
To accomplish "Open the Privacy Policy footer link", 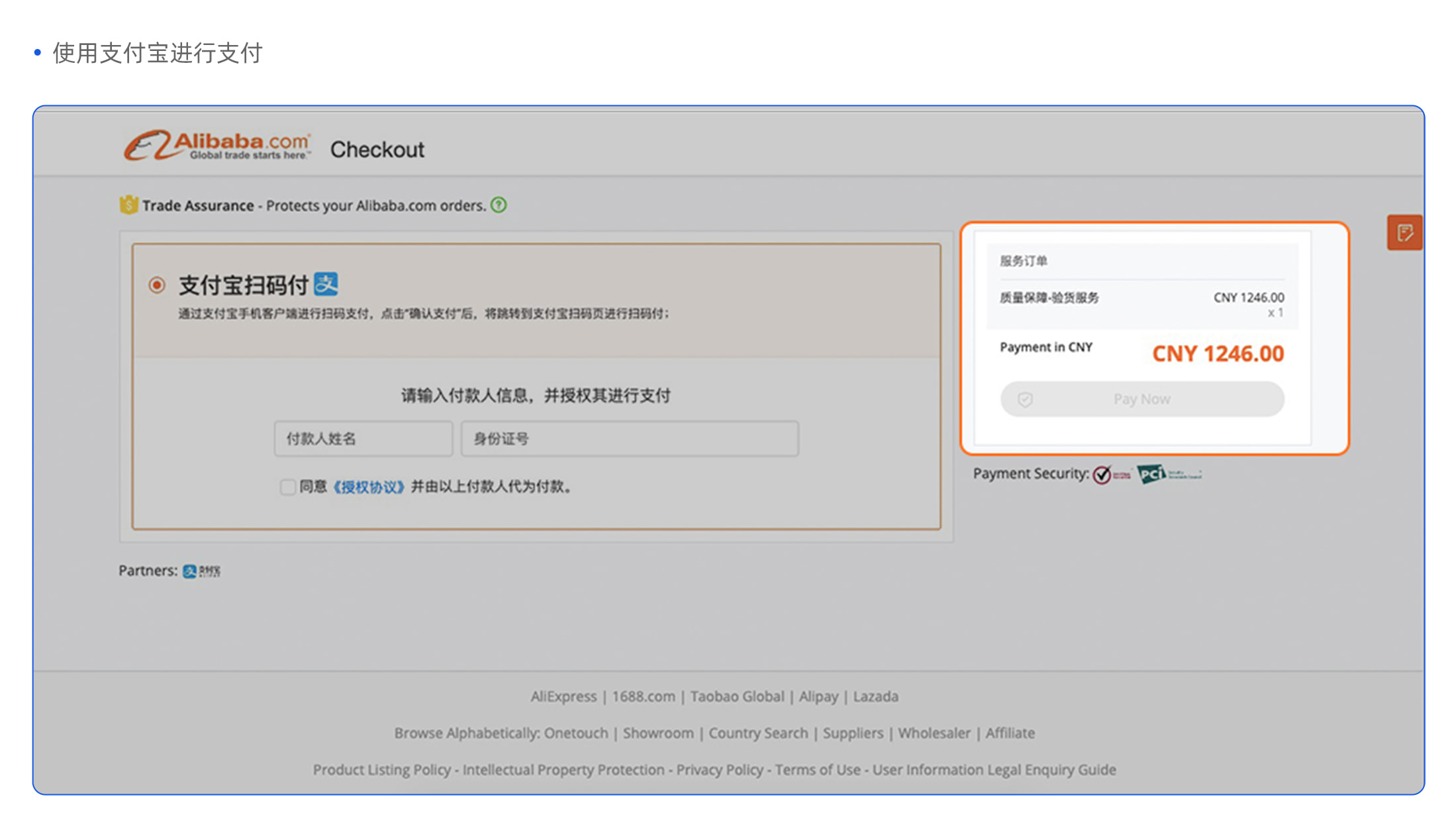I will click(x=719, y=770).
